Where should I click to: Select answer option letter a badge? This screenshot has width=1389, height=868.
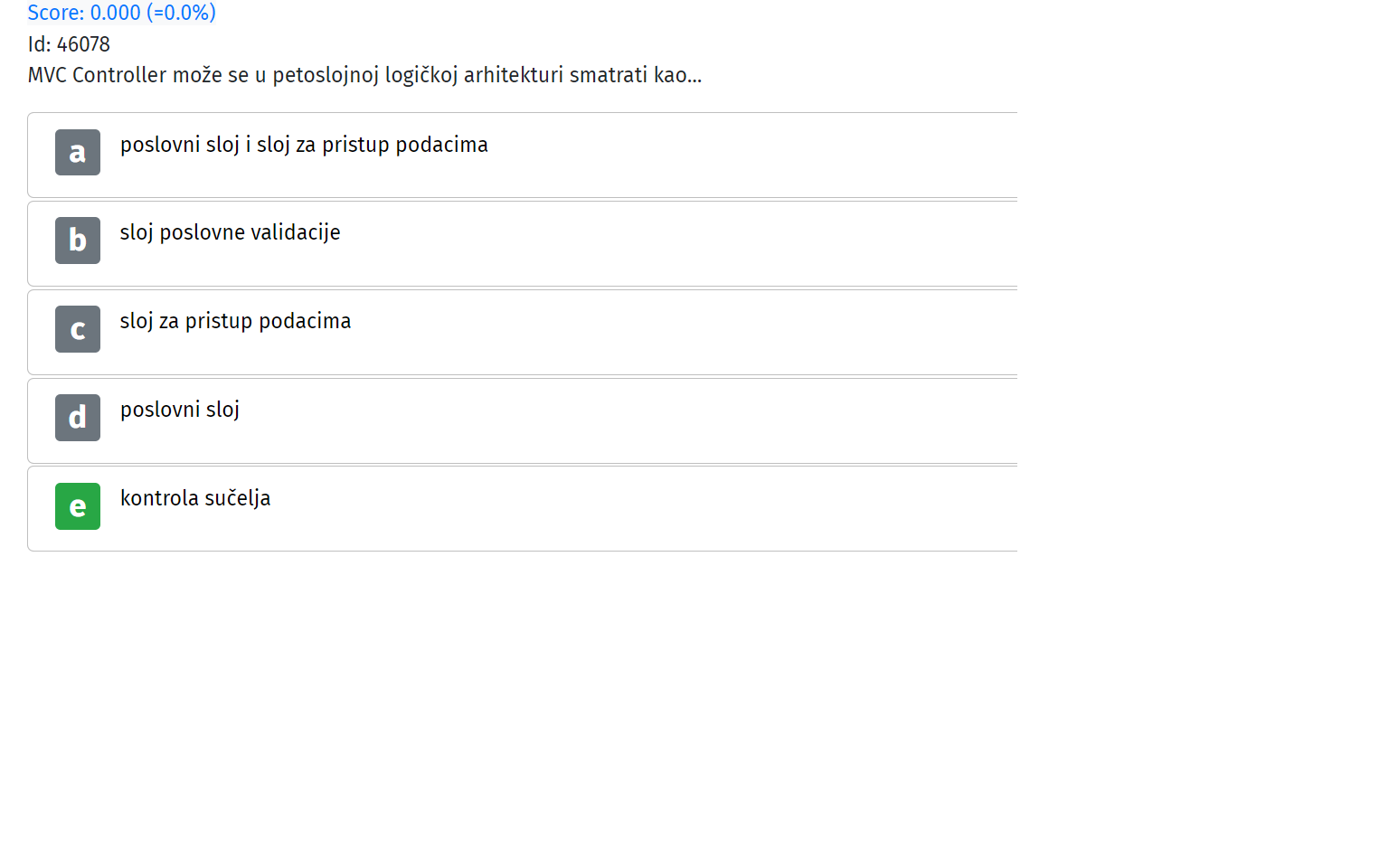[x=78, y=152]
